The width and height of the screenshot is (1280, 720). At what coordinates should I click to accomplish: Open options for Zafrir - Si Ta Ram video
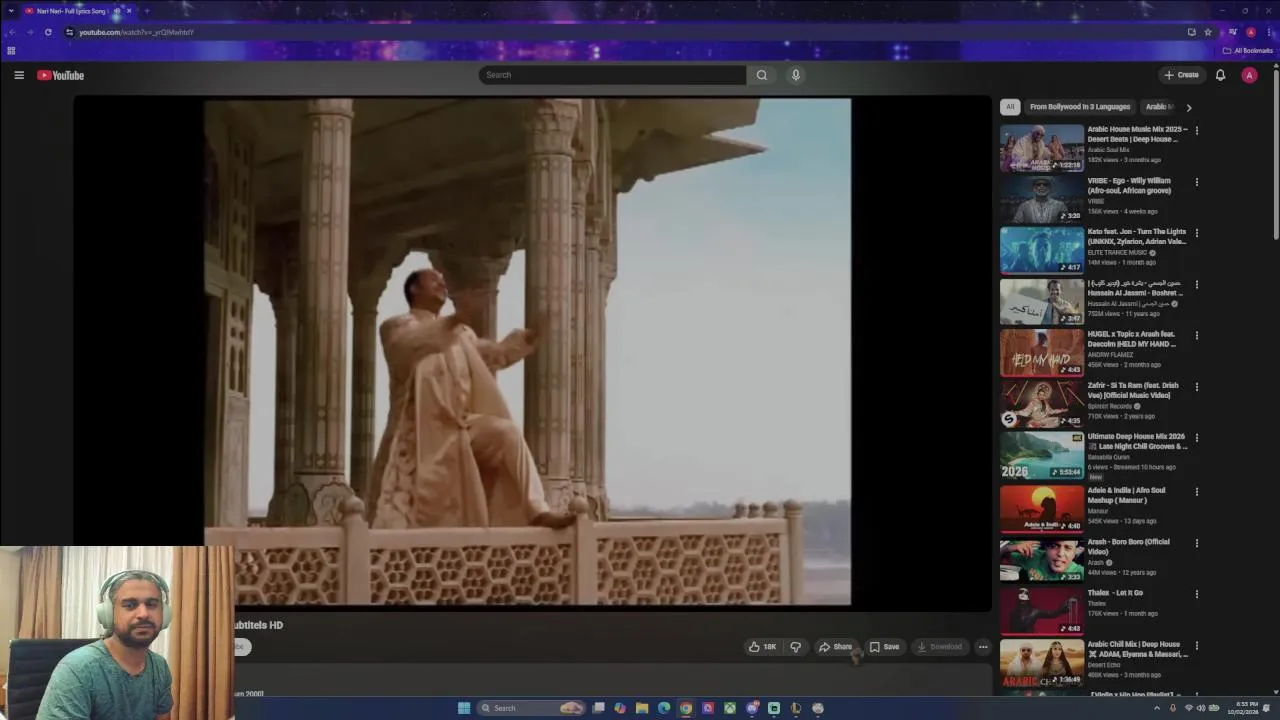[x=1196, y=387]
